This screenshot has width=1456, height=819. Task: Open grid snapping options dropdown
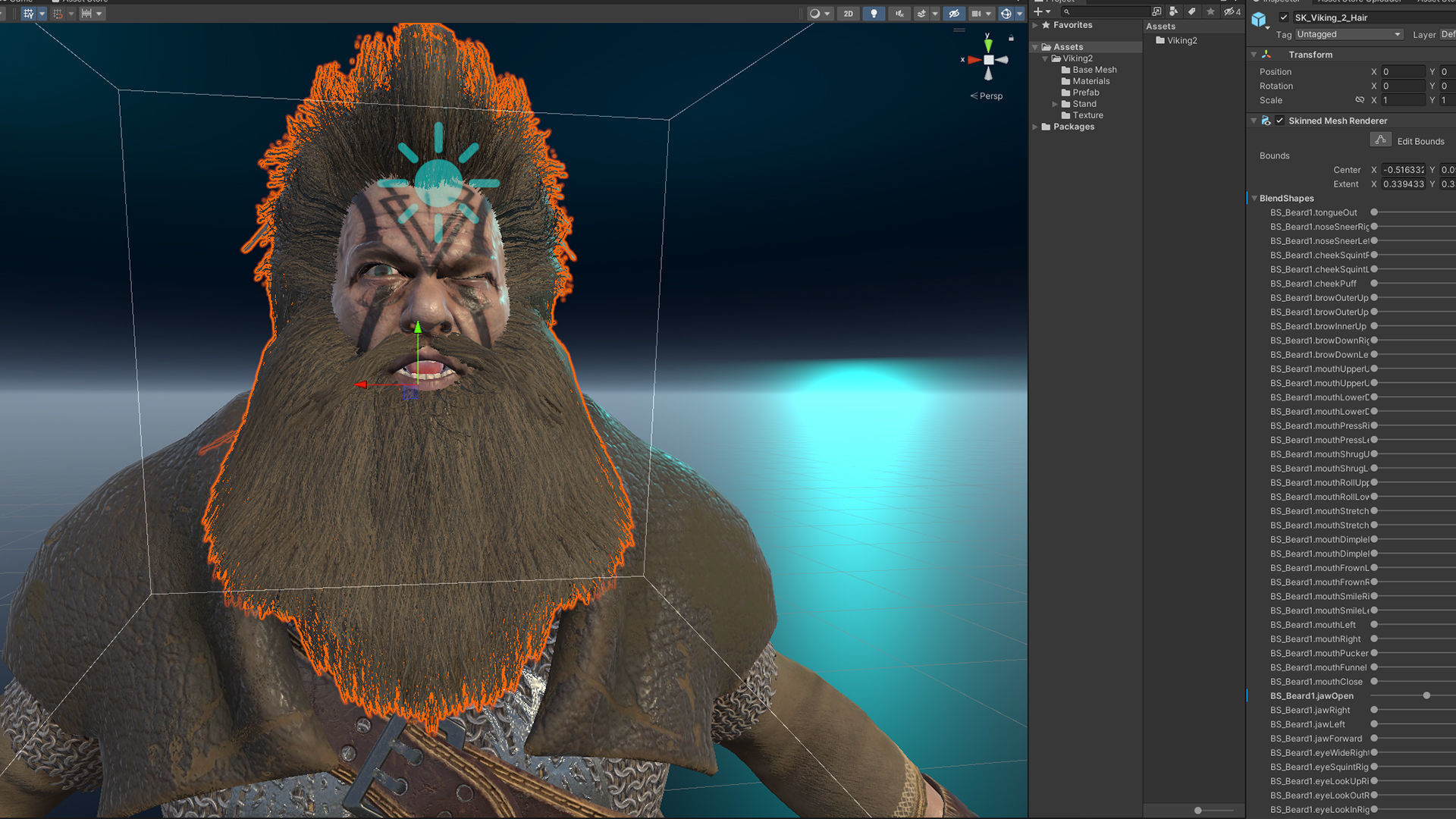[42, 14]
